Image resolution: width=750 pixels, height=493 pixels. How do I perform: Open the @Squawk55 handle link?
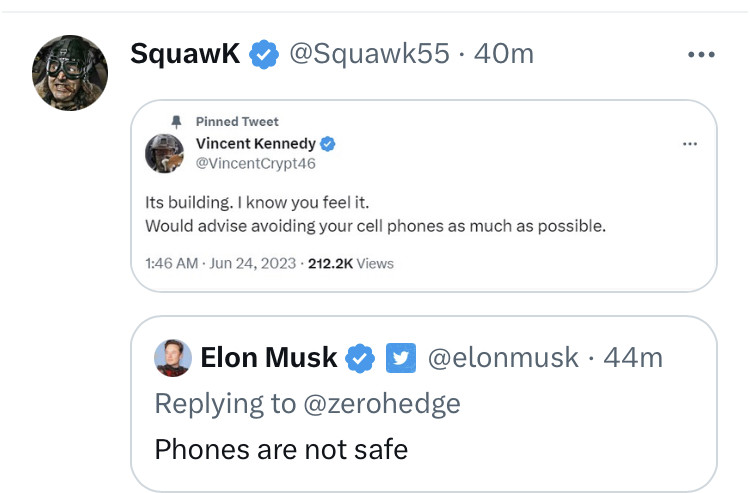tap(369, 54)
